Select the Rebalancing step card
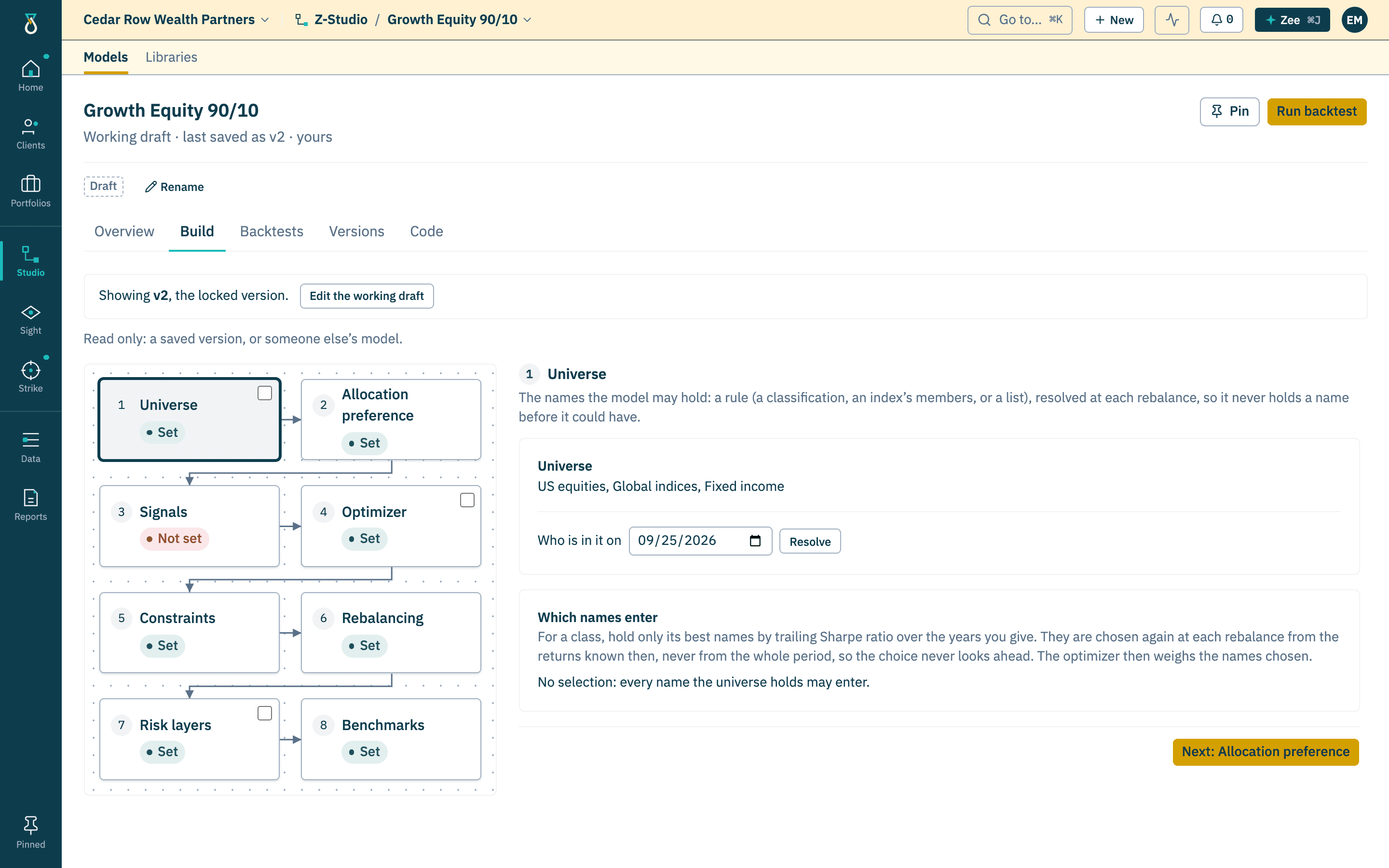Viewport: 1389px width, 868px height. (x=391, y=633)
